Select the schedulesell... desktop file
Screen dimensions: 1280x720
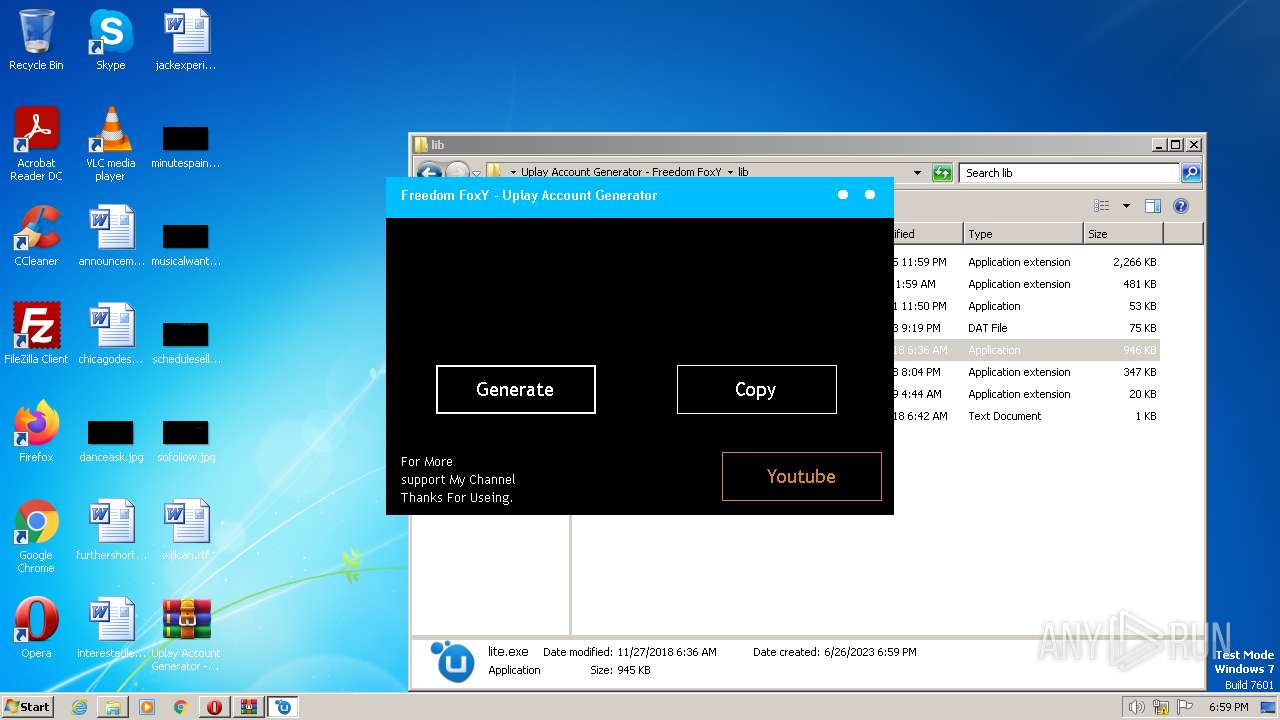point(186,342)
